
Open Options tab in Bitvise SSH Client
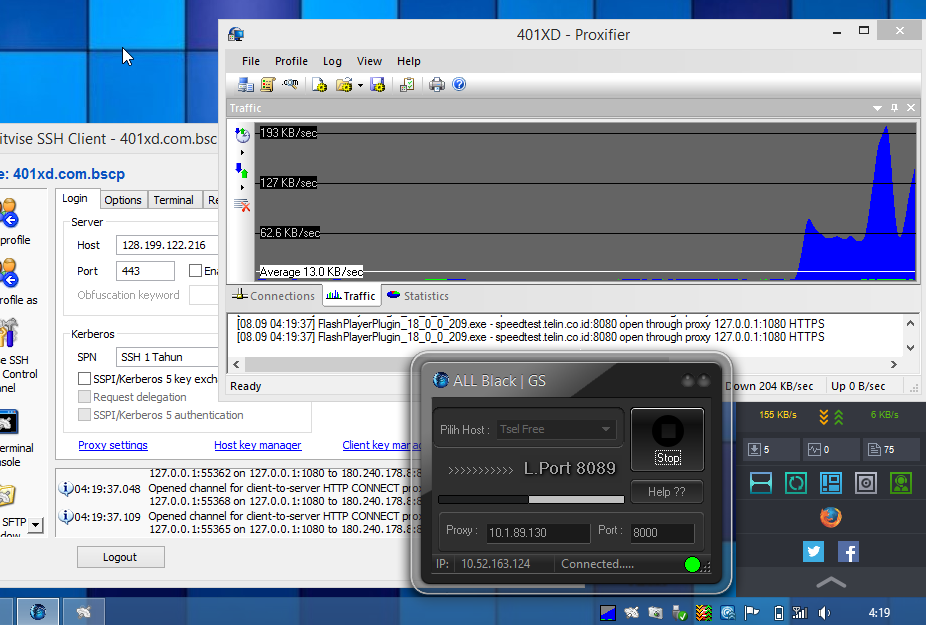pyautogui.click(x=123, y=200)
